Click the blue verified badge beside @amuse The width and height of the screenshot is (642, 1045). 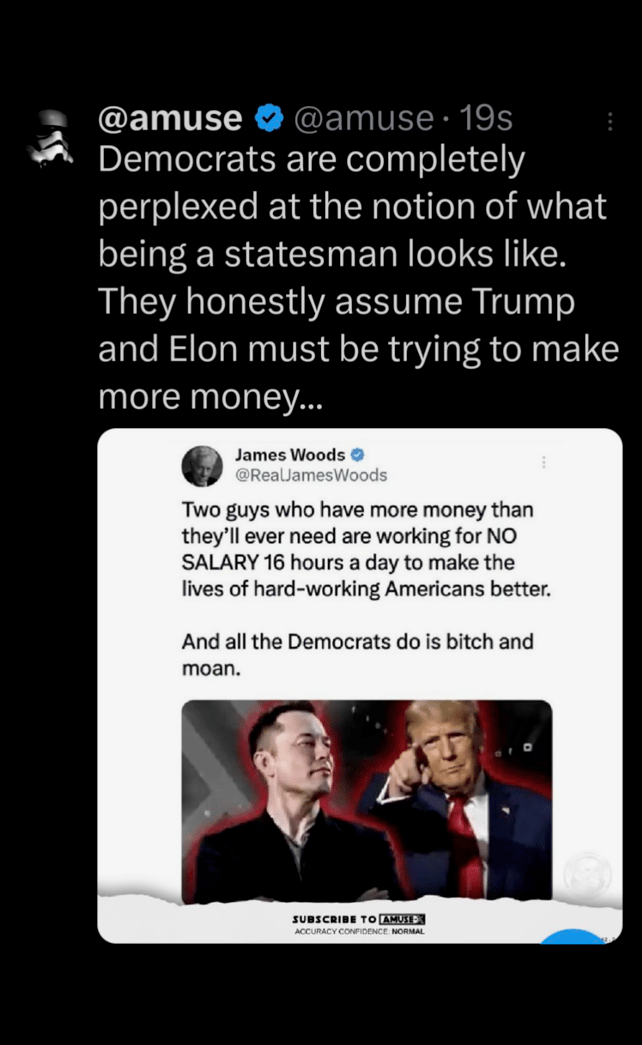pyautogui.click(x=269, y=119)
